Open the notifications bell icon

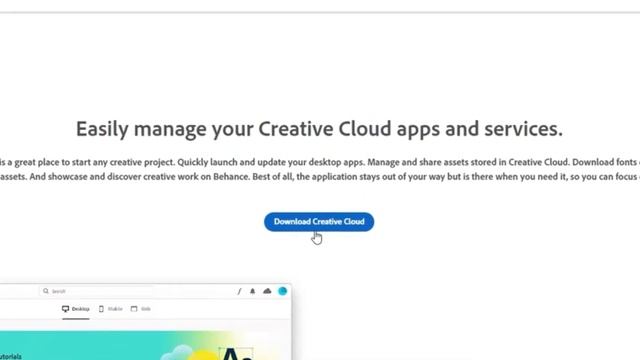click(x=252, y=291)
